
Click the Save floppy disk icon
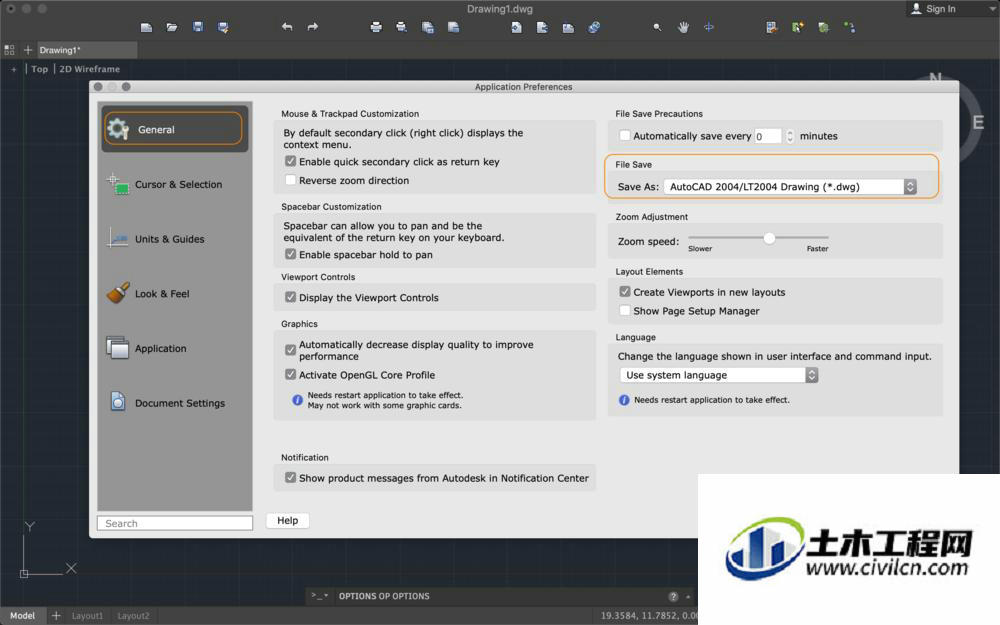[x=198, y=27]
